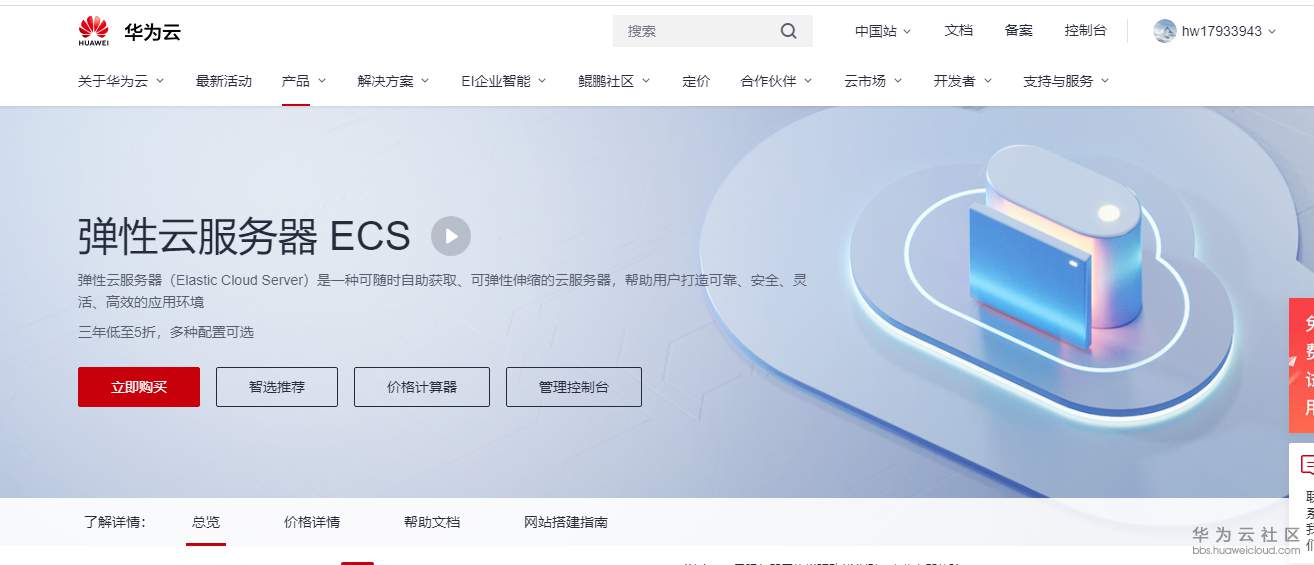
Task: Expand the 解决方案 menu
Action: [x=393, y=81]
